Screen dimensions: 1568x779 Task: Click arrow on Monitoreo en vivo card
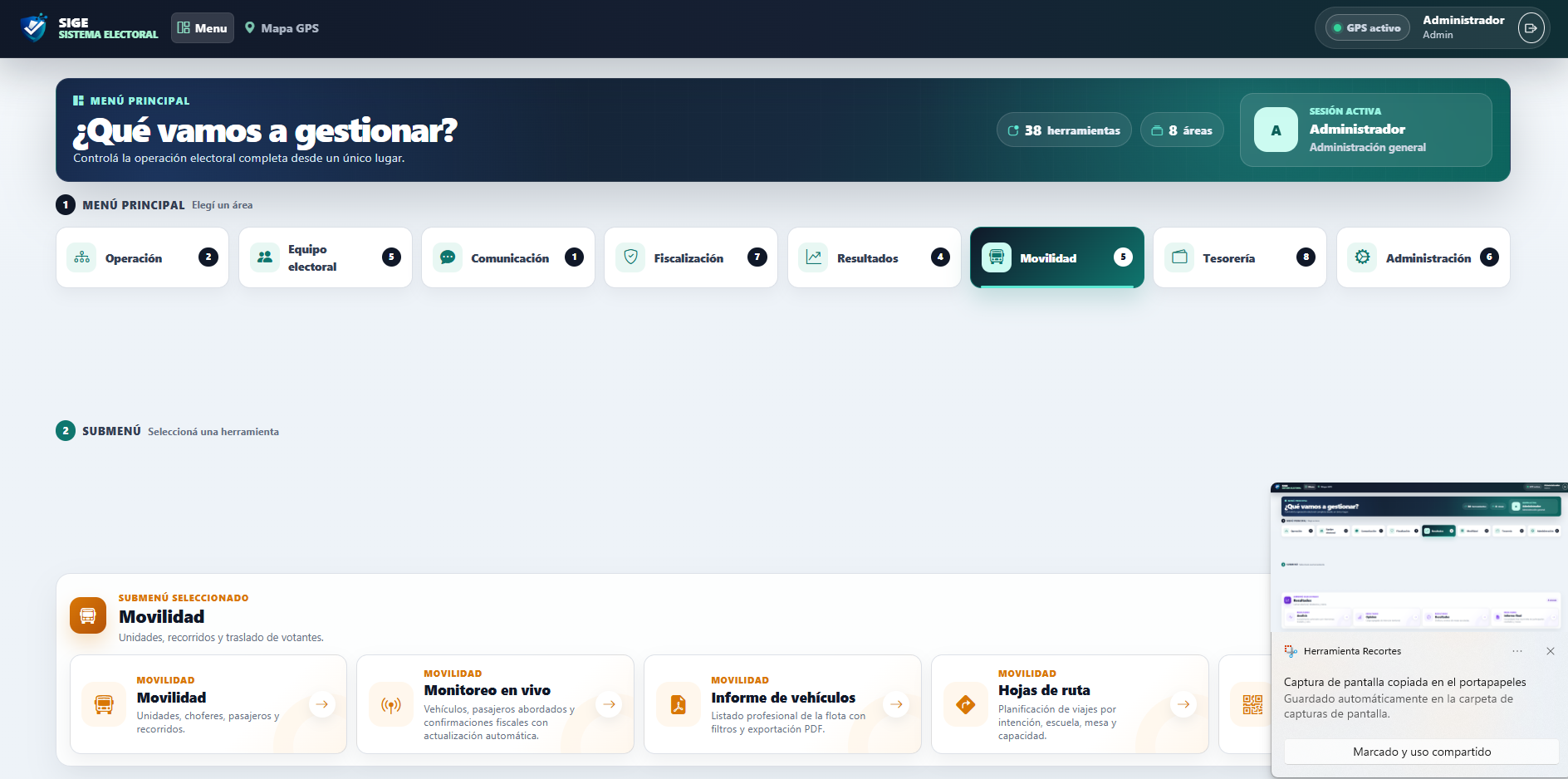[609, 704]
